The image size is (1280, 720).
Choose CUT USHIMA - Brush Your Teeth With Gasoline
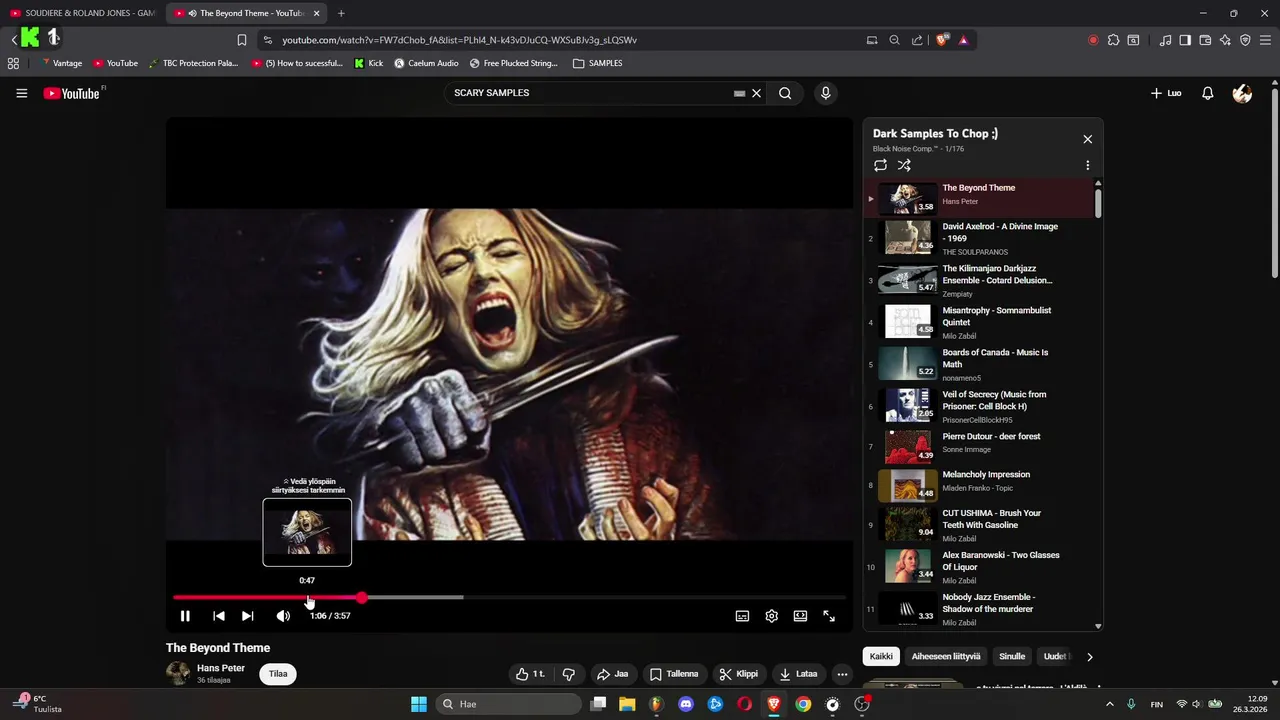980,524
